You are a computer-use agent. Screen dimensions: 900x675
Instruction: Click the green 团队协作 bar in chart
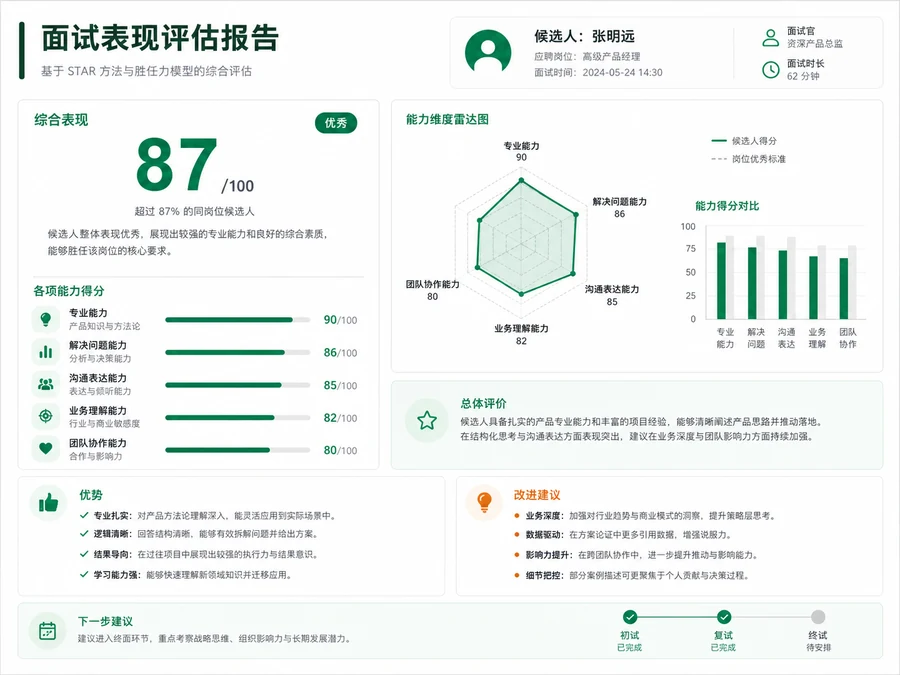coord(844,289)
